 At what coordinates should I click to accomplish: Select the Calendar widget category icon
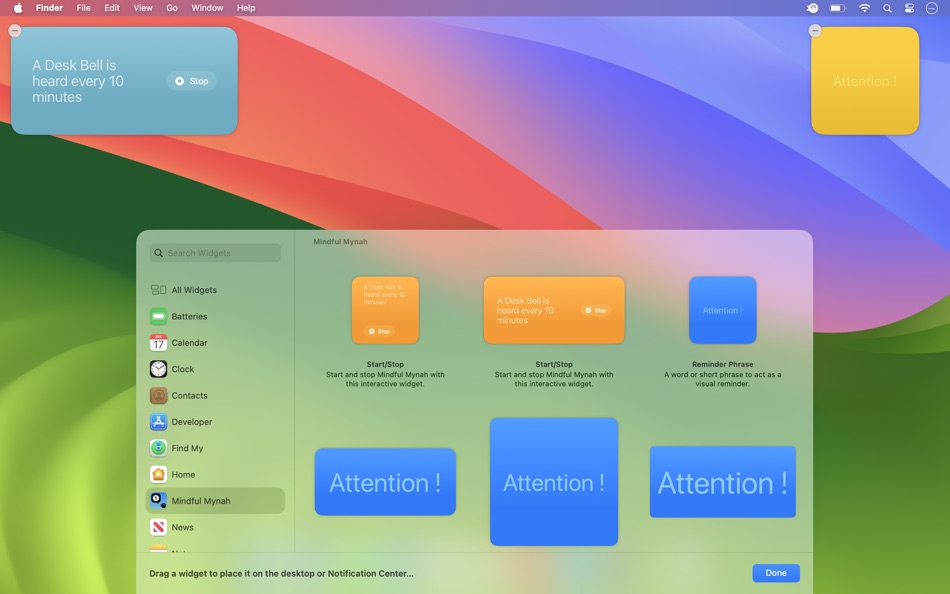pos(158,342)
